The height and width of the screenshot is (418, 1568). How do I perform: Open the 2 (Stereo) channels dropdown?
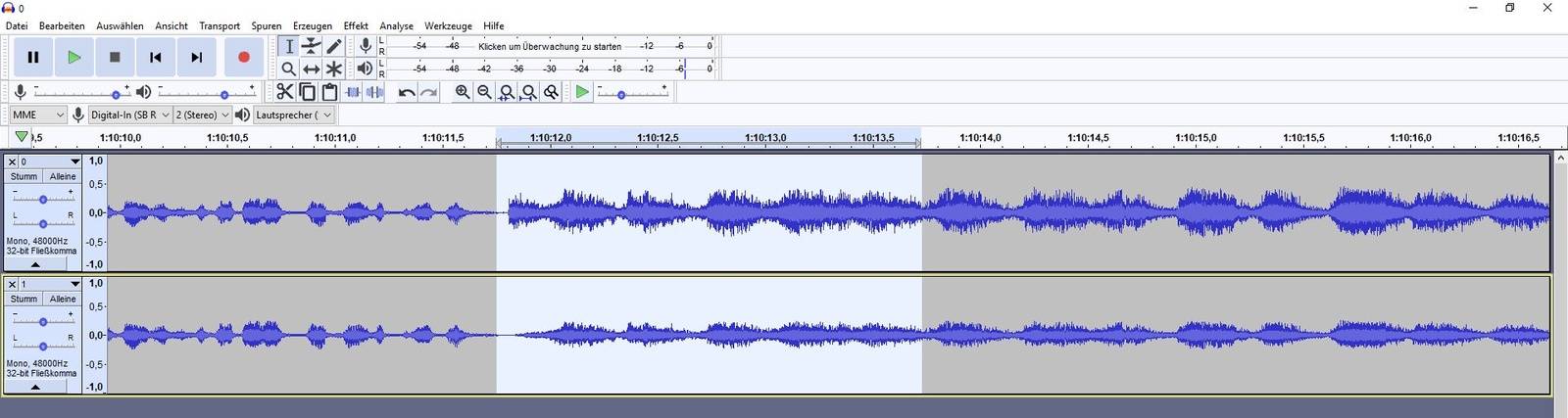point(202,115)
